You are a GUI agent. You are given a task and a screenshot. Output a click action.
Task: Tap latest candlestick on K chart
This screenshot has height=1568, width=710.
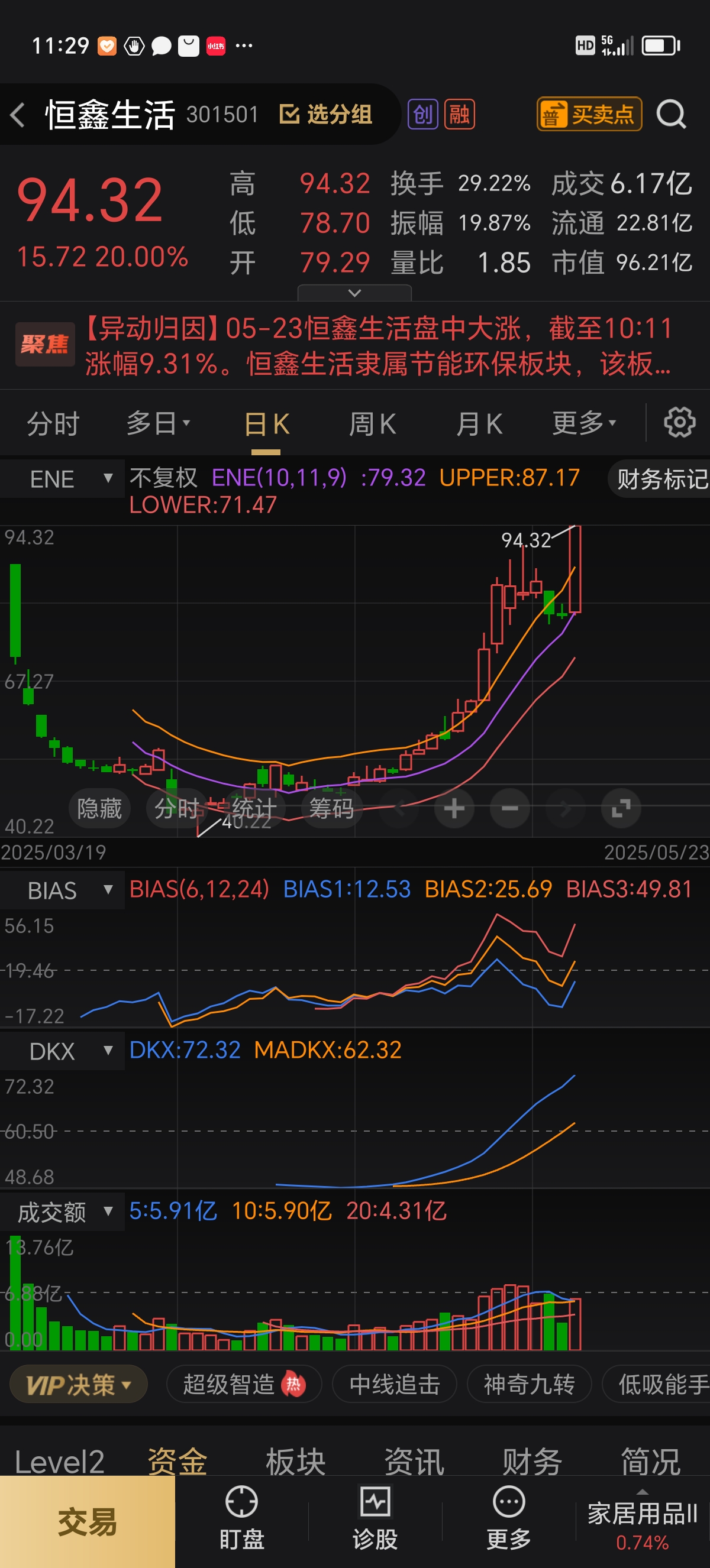575,569
